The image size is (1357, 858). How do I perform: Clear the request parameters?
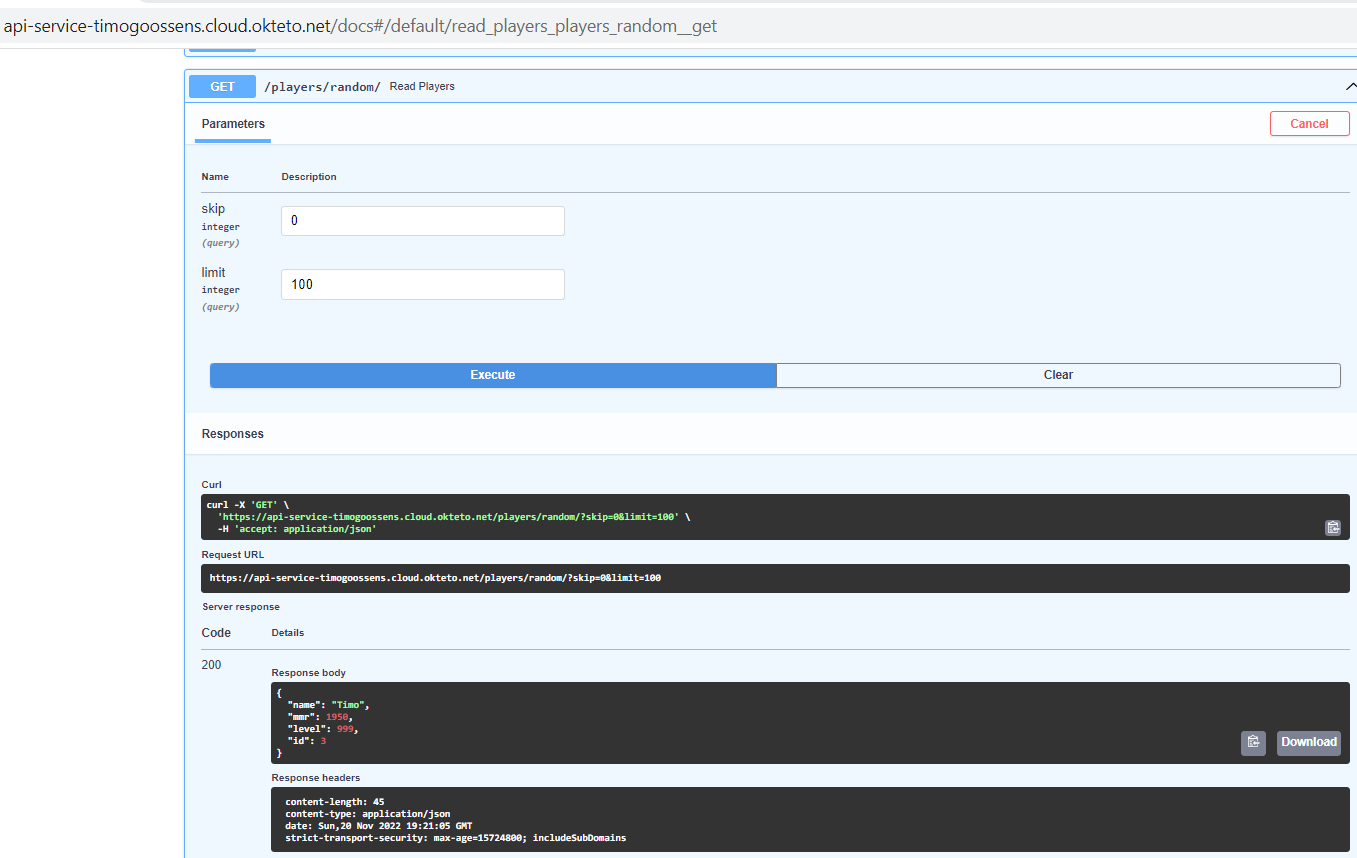(x=1058, y=375)
